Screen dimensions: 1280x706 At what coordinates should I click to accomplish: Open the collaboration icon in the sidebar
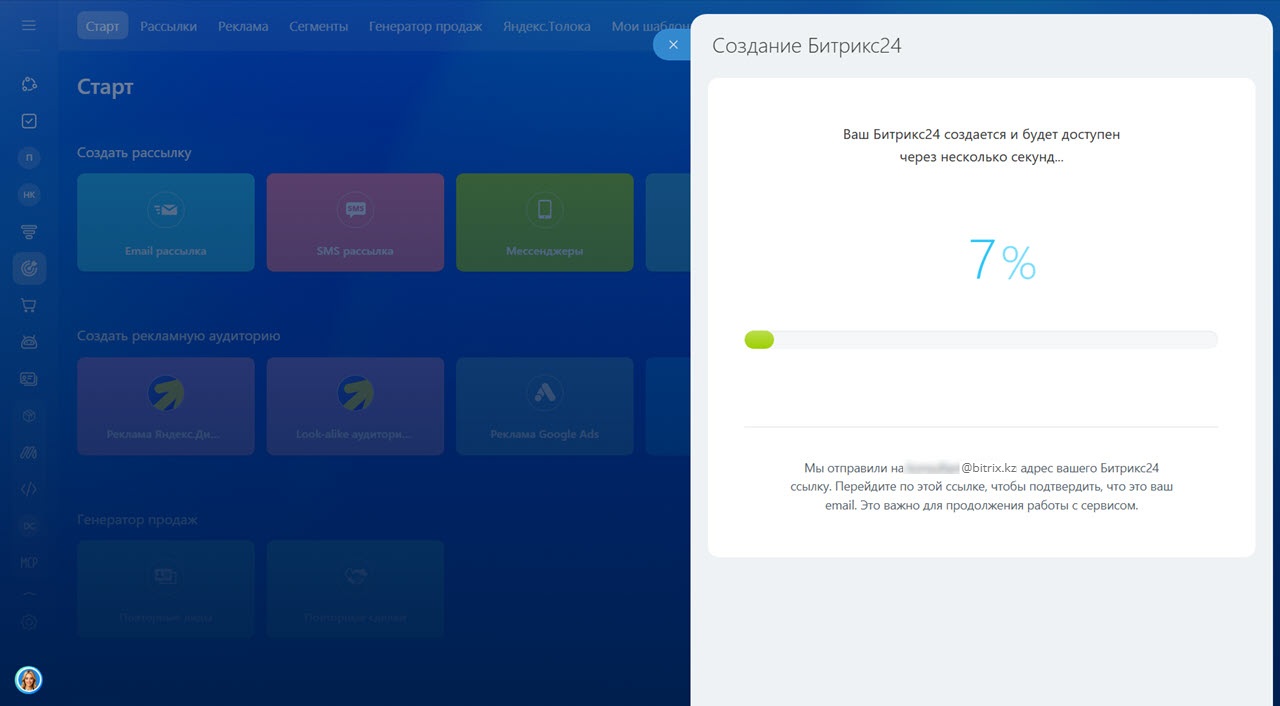(29, 84)
